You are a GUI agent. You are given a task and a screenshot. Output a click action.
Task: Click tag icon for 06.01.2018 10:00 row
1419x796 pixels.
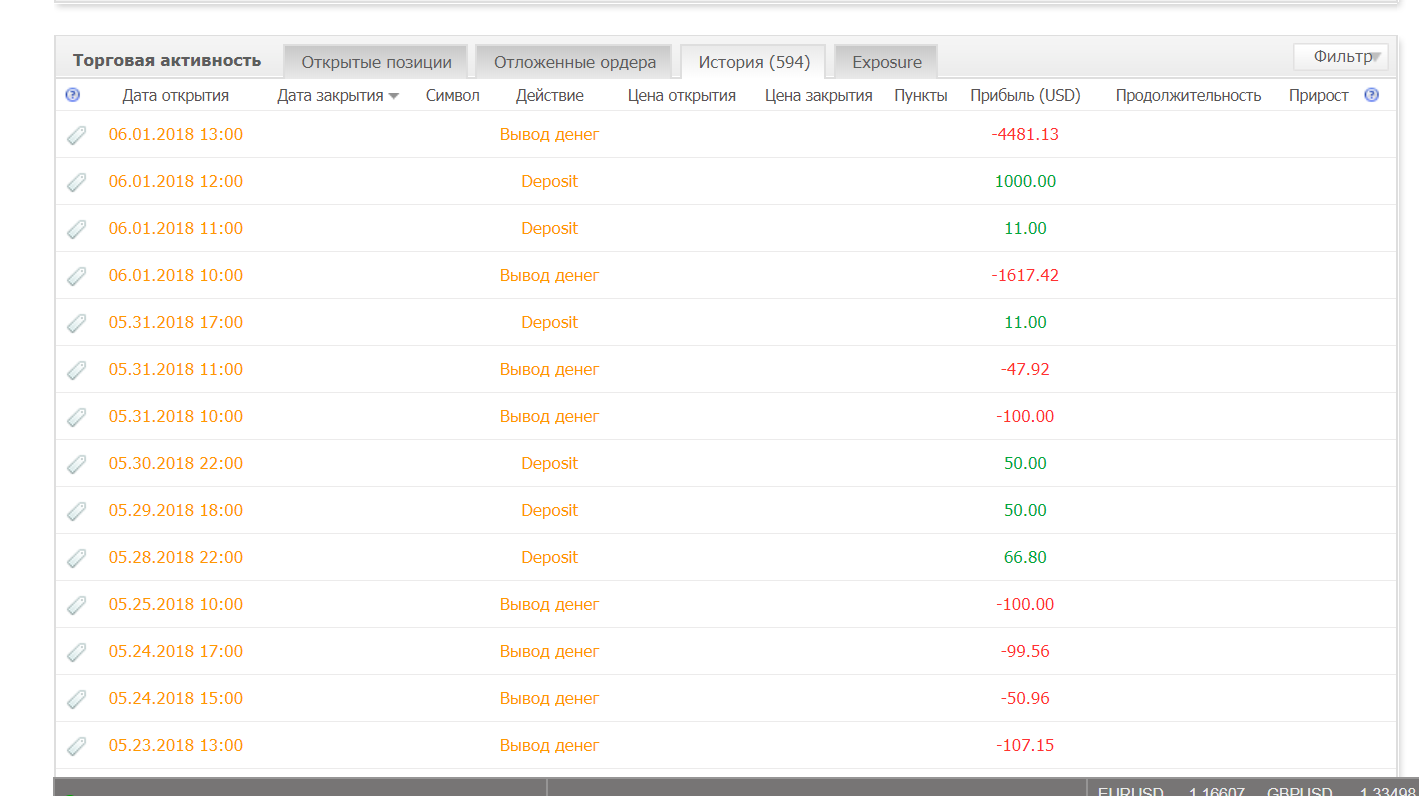click(x=76, y=276)
